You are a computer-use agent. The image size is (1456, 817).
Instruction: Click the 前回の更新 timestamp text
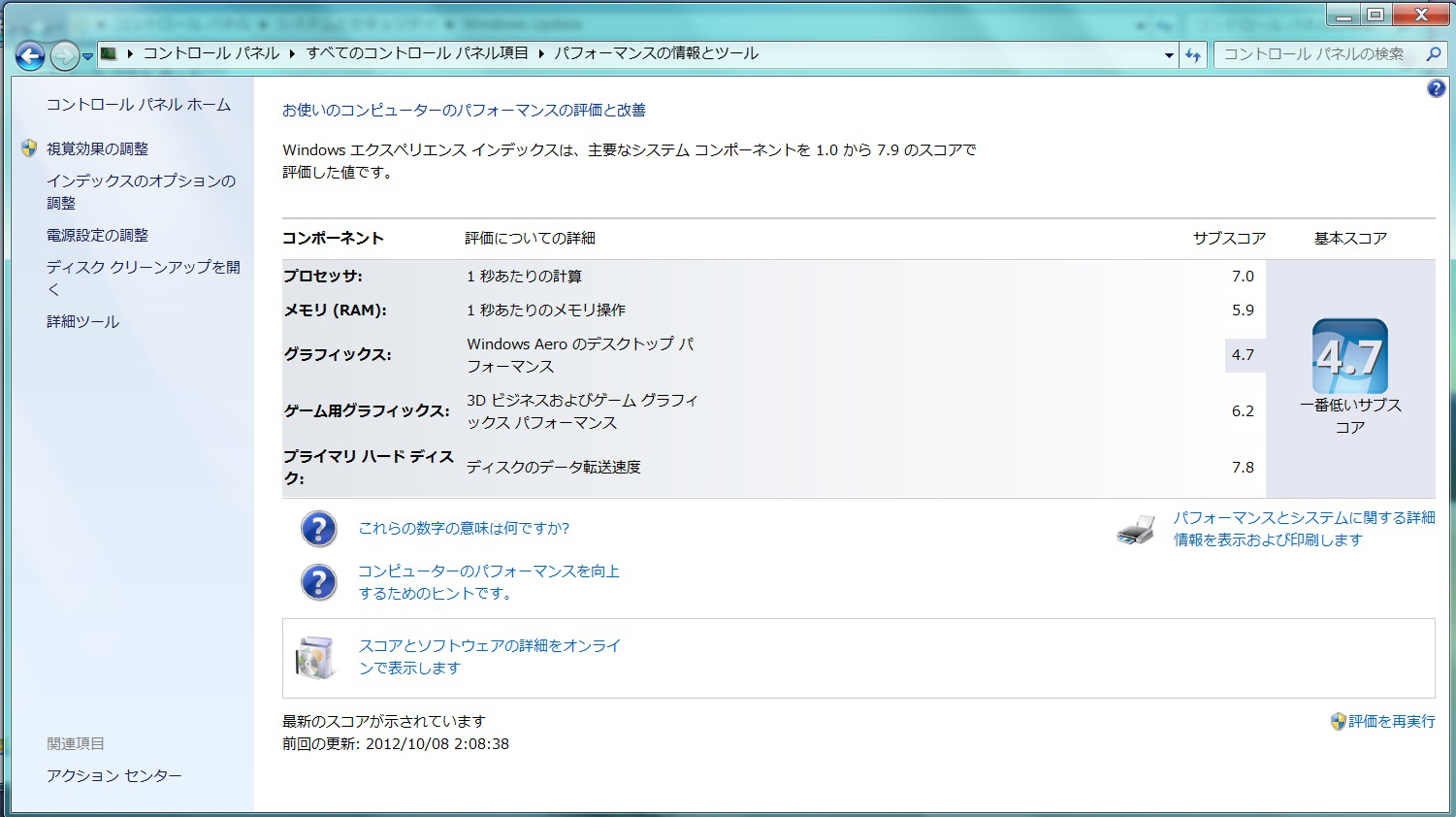pos(396,744)
